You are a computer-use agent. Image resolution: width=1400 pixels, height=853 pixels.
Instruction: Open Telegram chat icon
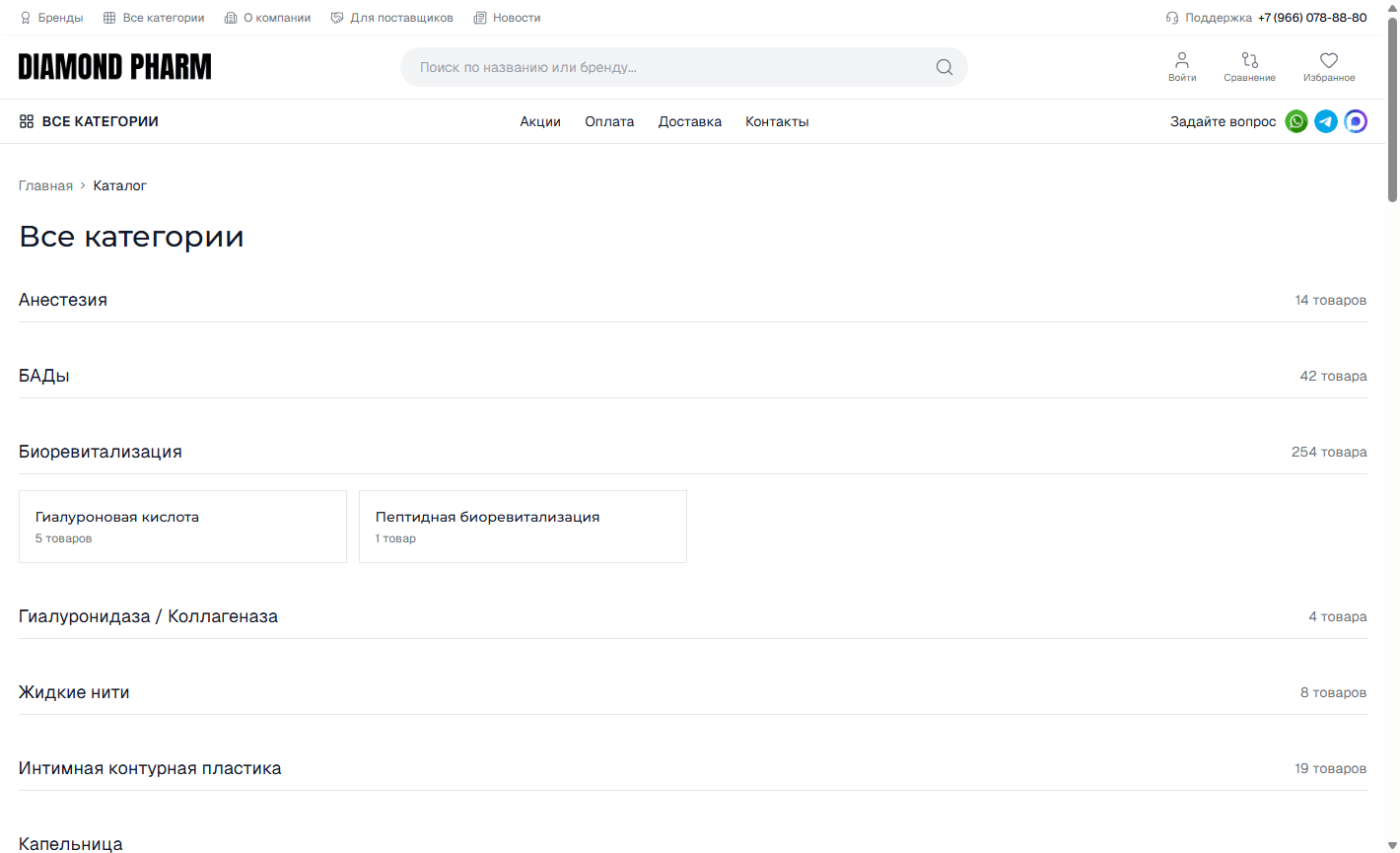(1326, 122)
